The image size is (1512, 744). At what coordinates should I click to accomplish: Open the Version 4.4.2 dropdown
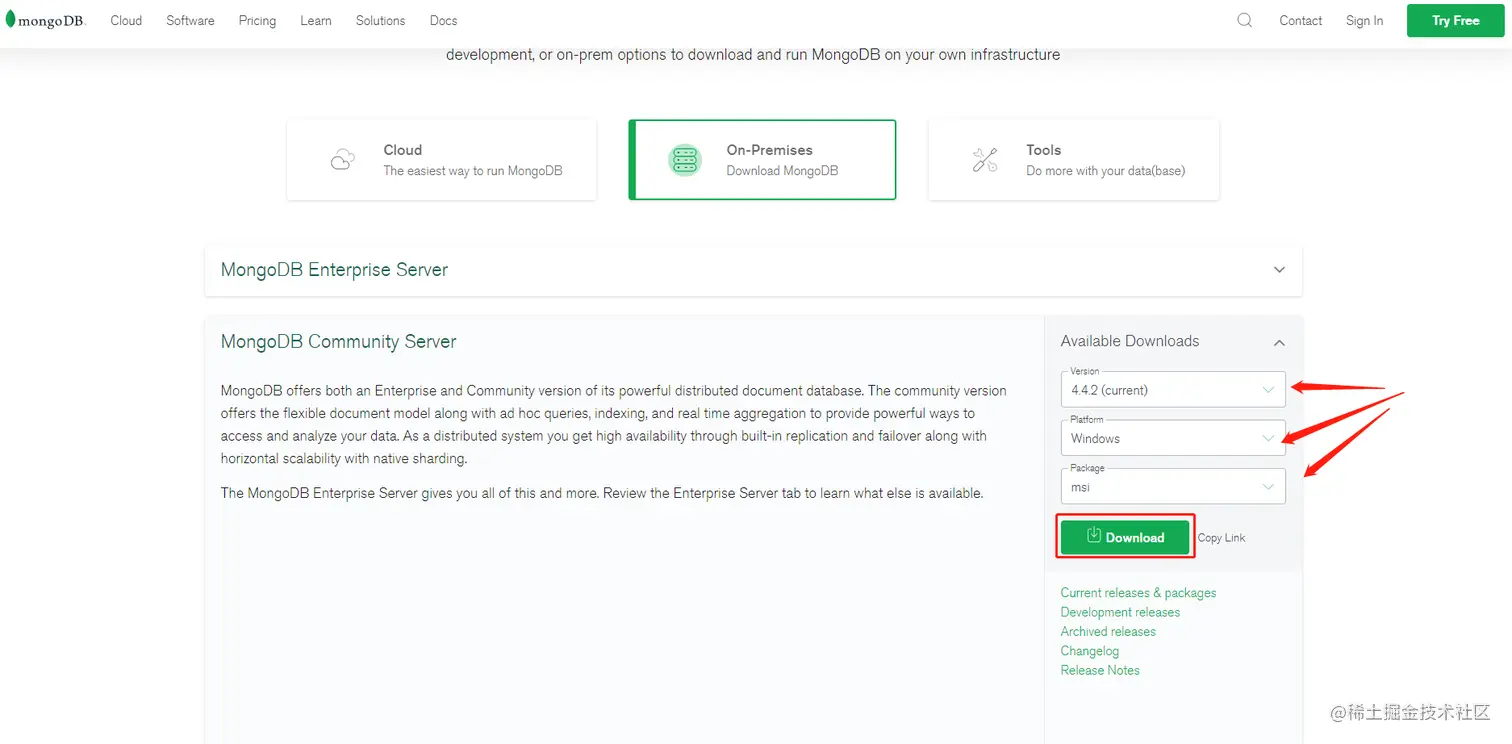click(1173, 389)
